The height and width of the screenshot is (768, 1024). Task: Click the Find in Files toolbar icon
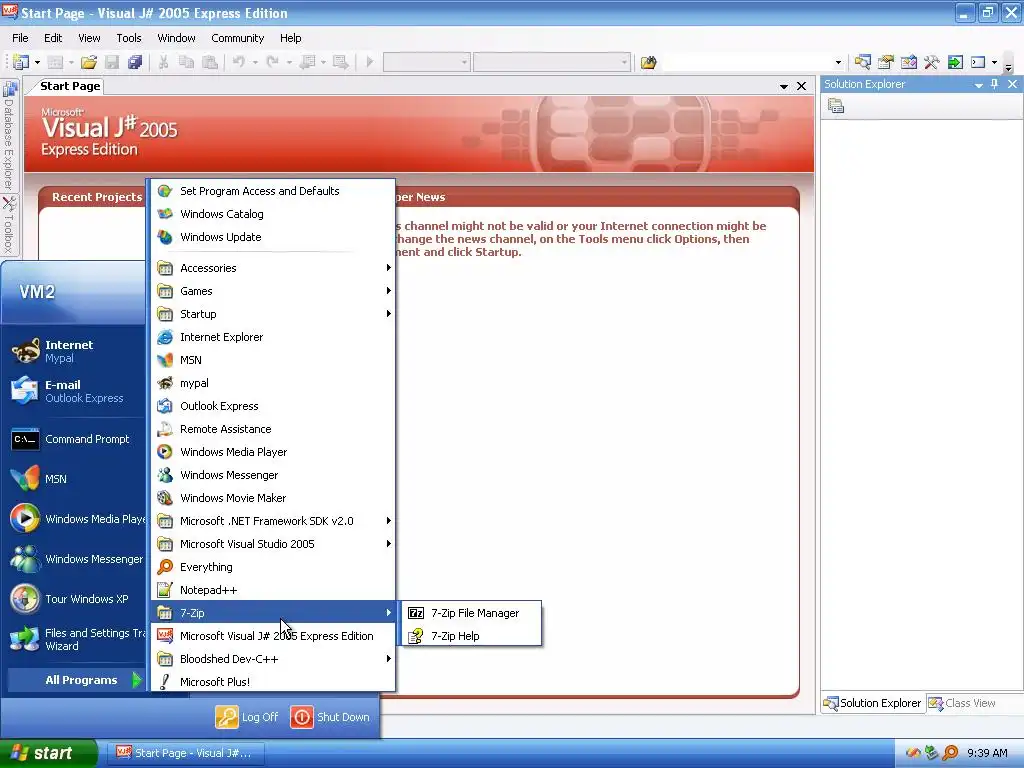pyautogui.click(x=648, y=62)
